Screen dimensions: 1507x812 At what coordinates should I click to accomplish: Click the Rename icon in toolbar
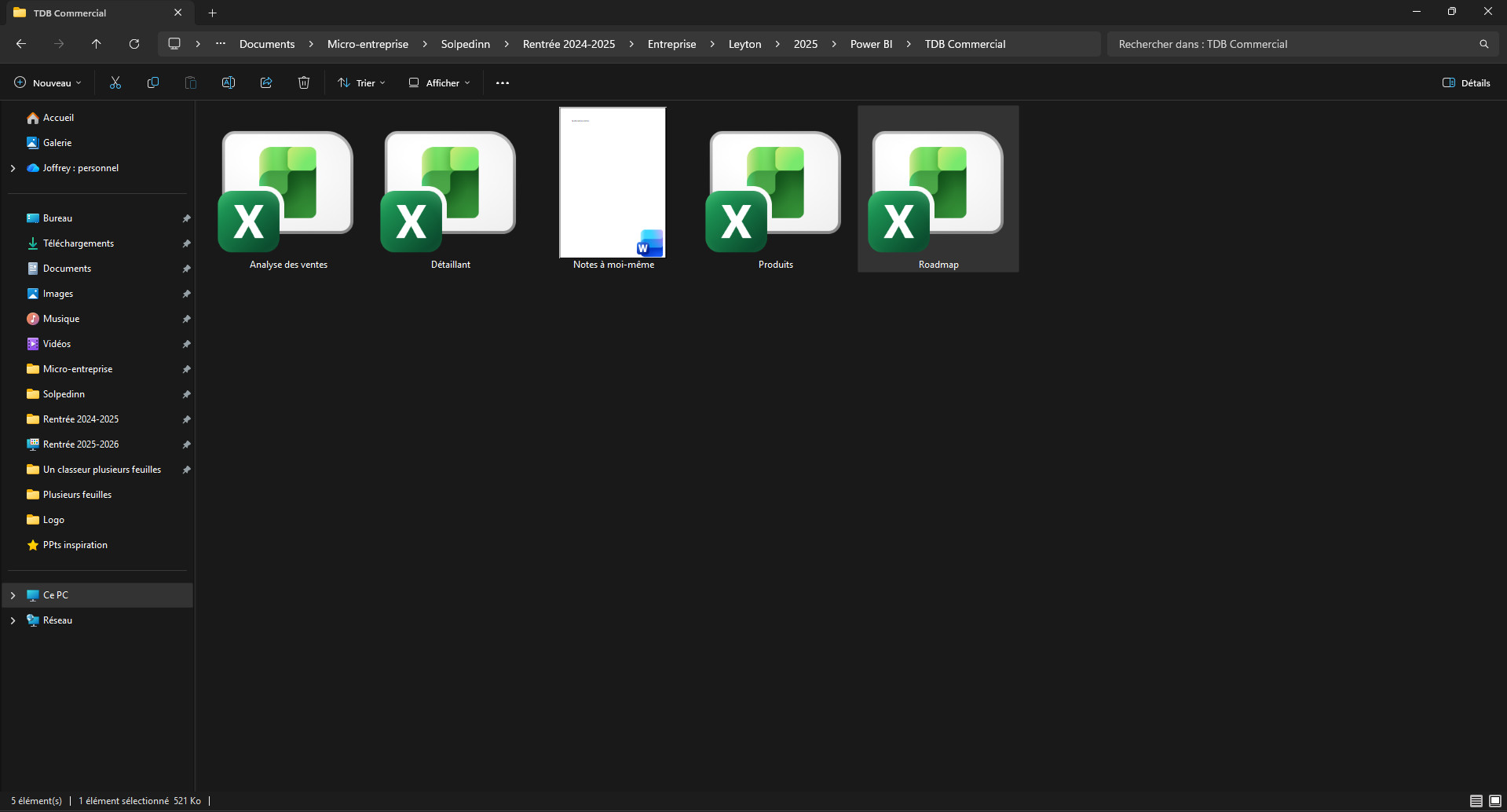click(x=229, y=83)
